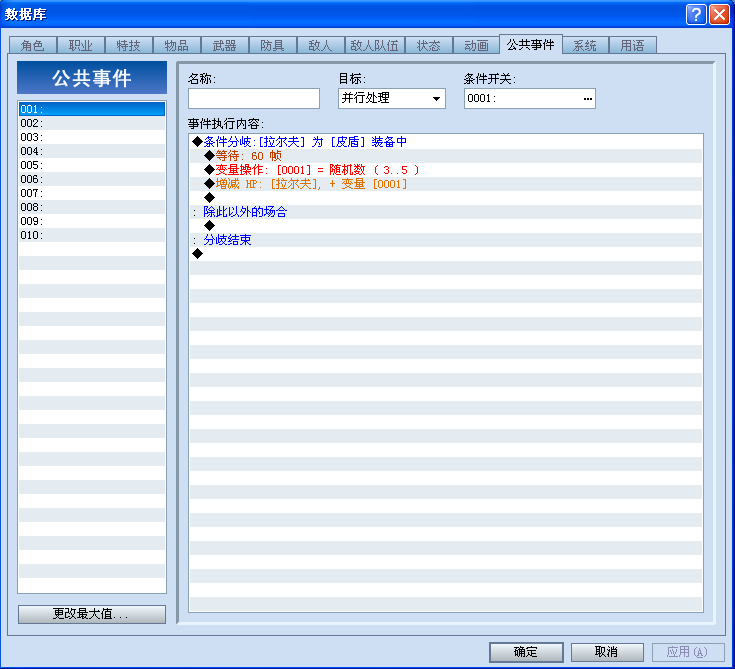Click the 确定 button

[x=526, y=652]
